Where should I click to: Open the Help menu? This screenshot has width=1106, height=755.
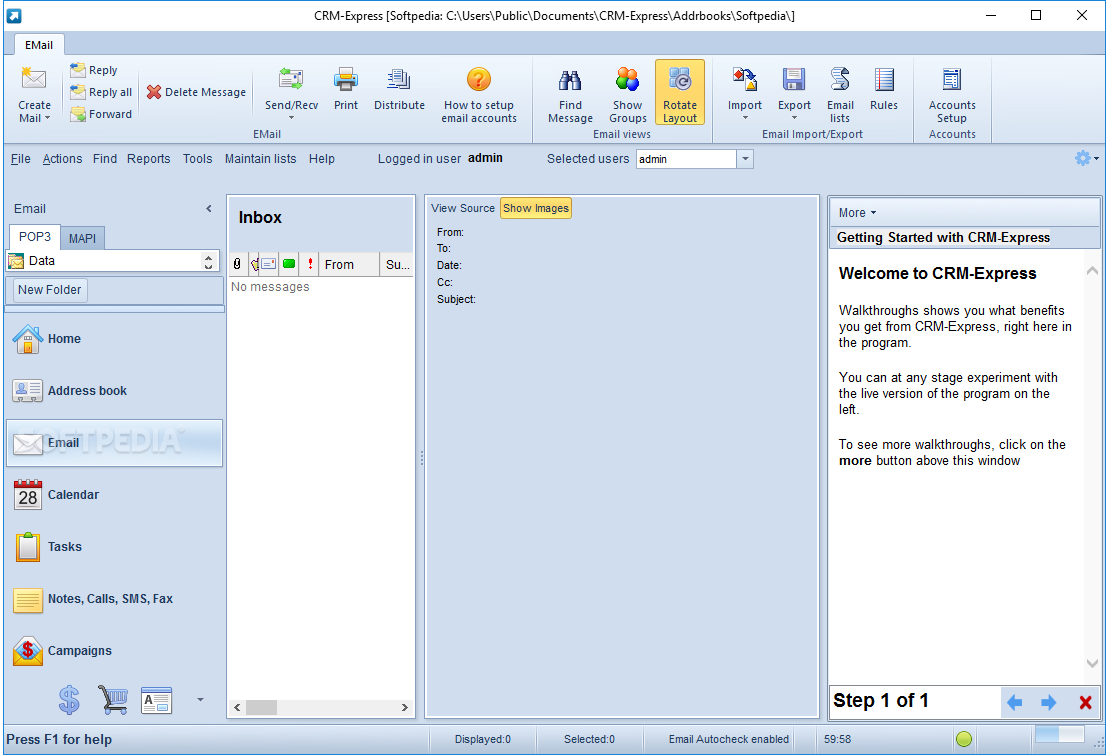pos(322,159)
